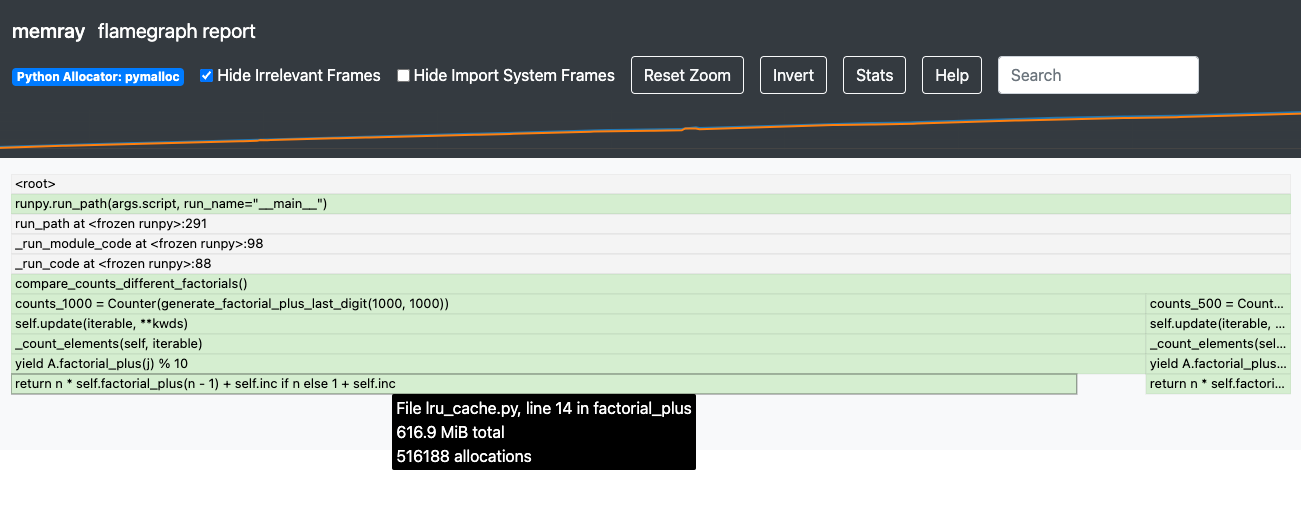Click the memray title link
Screen dimensions: 1301x520
point(48,31)
